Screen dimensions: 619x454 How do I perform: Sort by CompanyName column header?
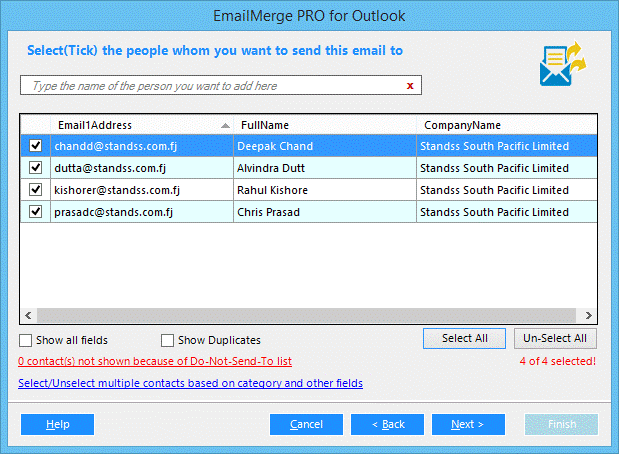(x=507, y=125)
